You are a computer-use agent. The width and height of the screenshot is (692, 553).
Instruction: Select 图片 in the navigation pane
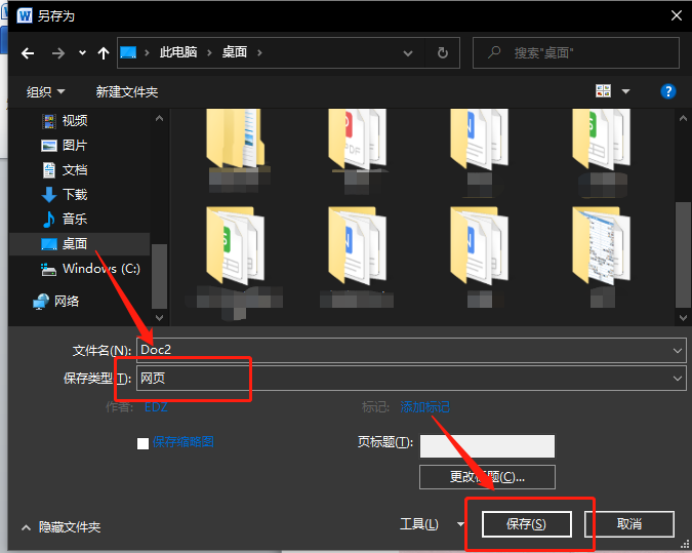(74, 145)
